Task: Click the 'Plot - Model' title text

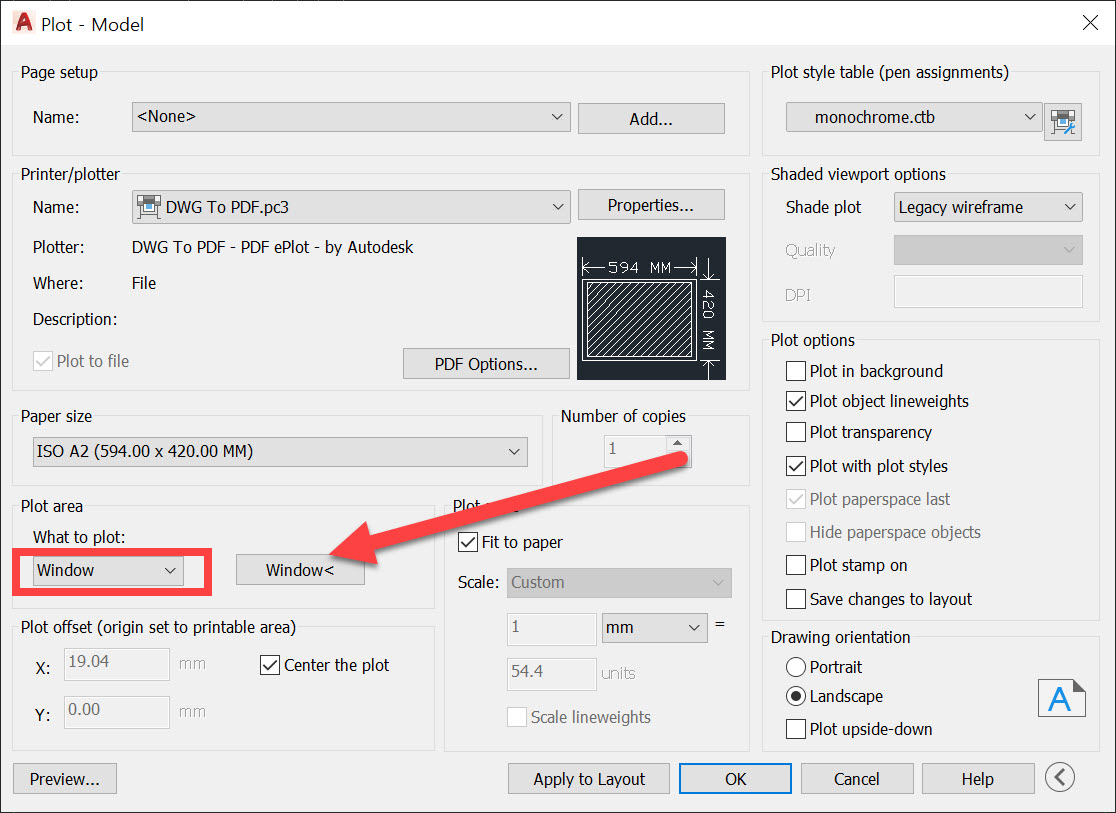Action: click(x=93, y=24)
